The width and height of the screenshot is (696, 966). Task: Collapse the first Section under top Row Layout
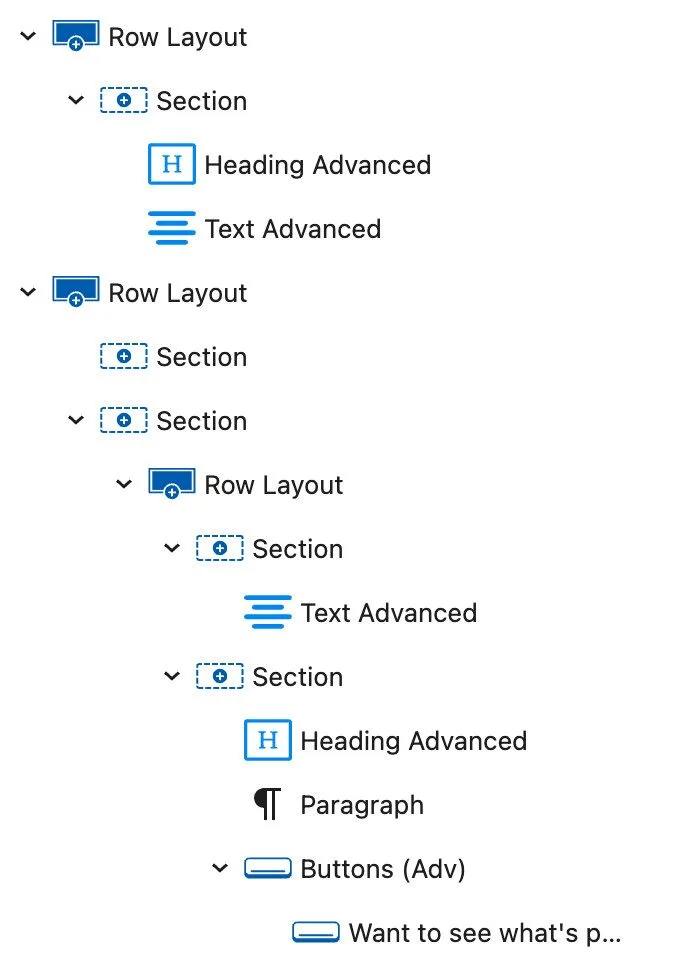tap(76, 101)
